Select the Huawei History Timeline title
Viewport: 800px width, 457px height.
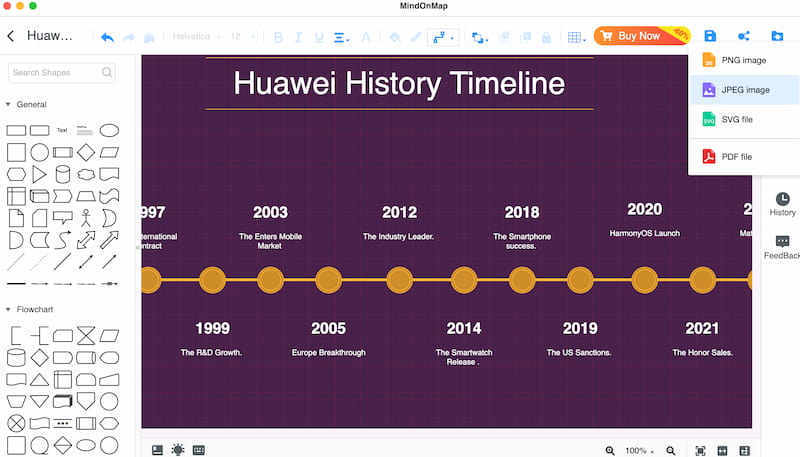399,84
